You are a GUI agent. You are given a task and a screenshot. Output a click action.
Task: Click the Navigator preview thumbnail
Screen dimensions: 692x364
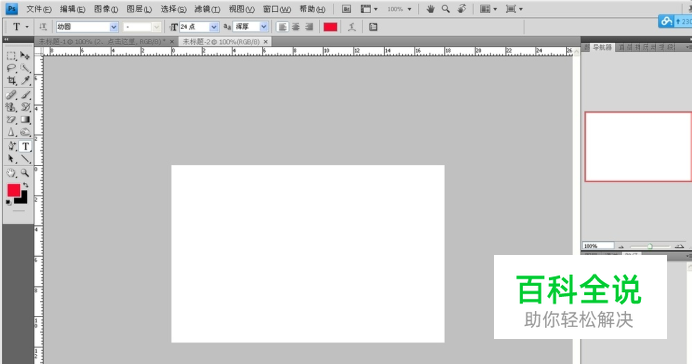coord(638,146)
